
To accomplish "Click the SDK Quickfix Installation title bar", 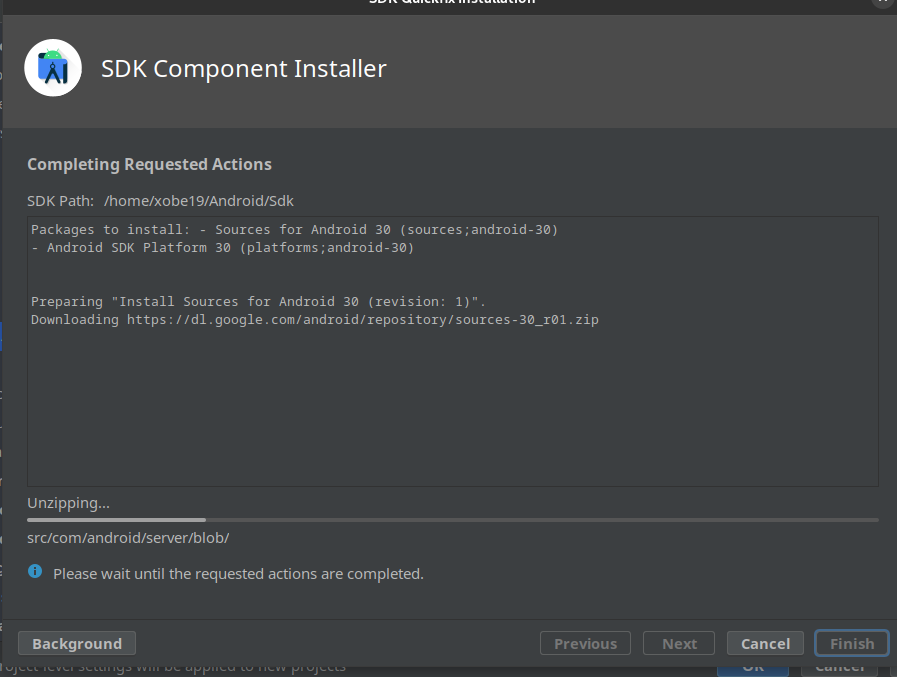I will click(x=452, y=4).
